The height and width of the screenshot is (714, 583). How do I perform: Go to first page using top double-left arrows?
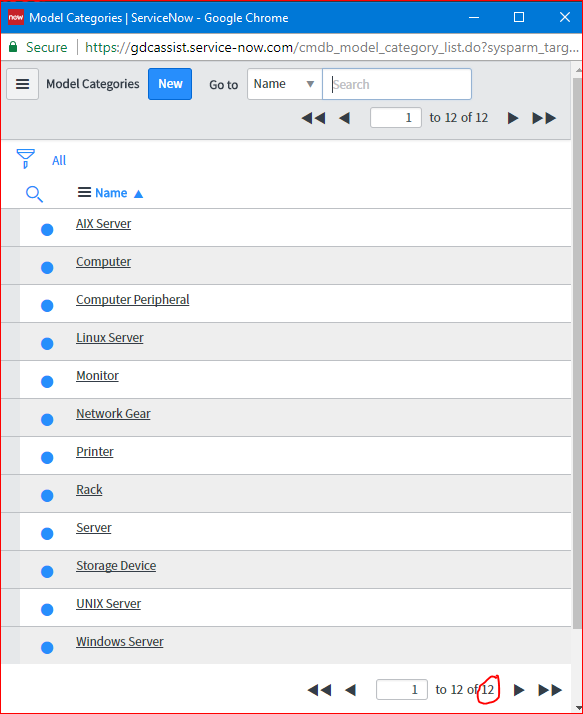(x=313, y=118)
